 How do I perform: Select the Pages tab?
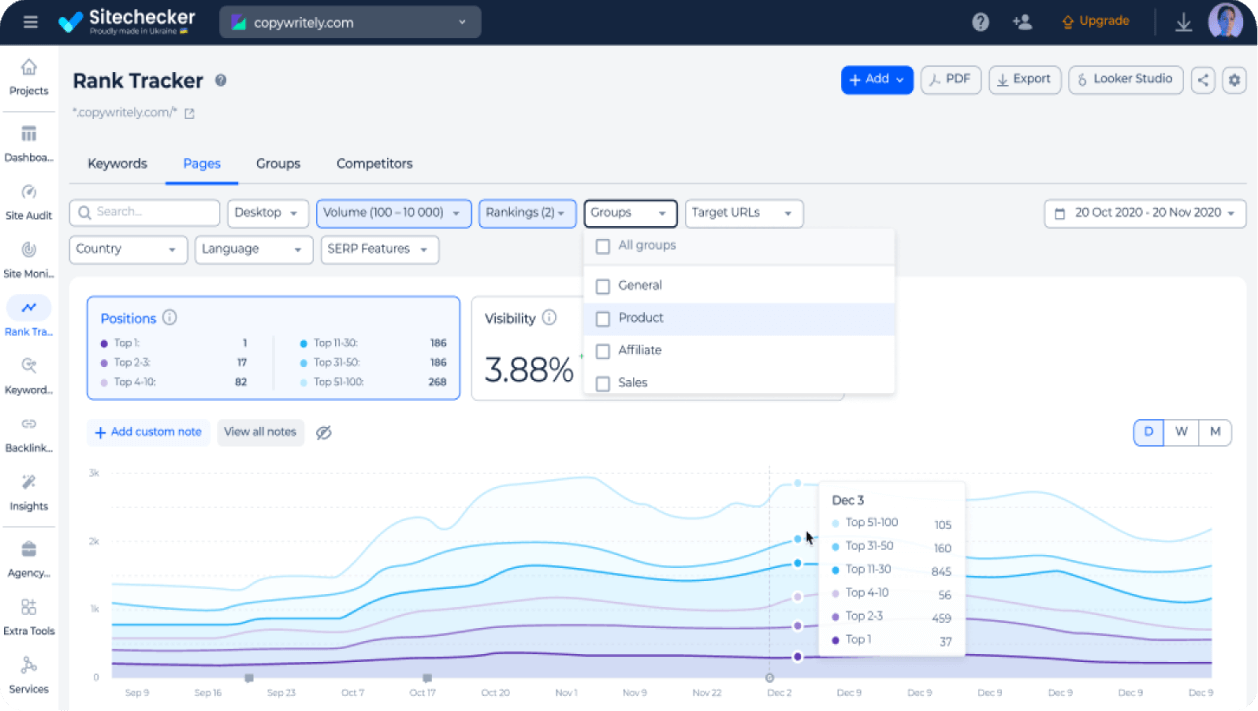(202, 164)
